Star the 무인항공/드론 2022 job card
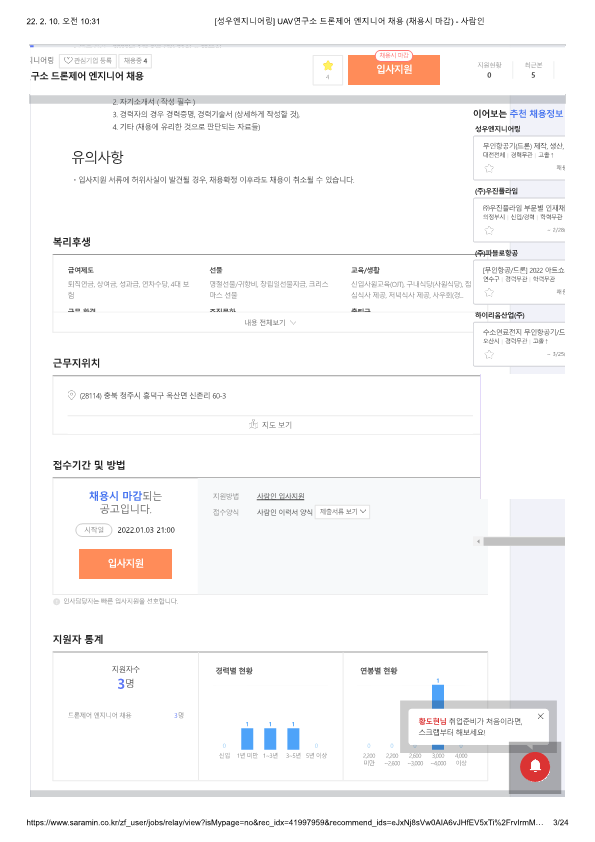Screen dimensions: 595x842 pyautogui.click(x=489, y=292)
